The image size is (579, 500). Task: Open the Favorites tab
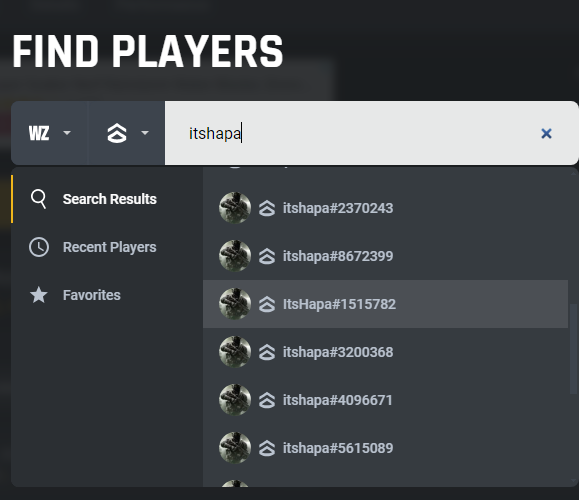click(x=107, y=295)
